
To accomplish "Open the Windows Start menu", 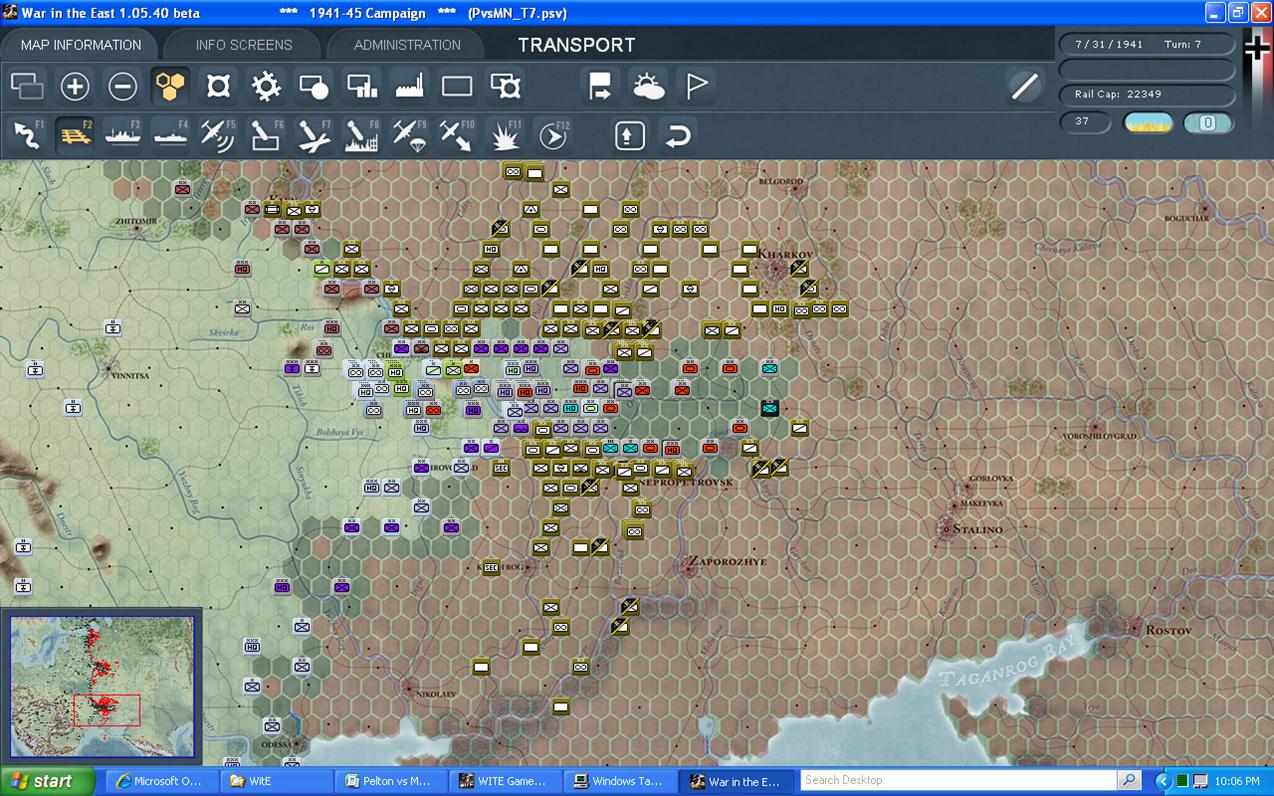I will tap(48, 781).
